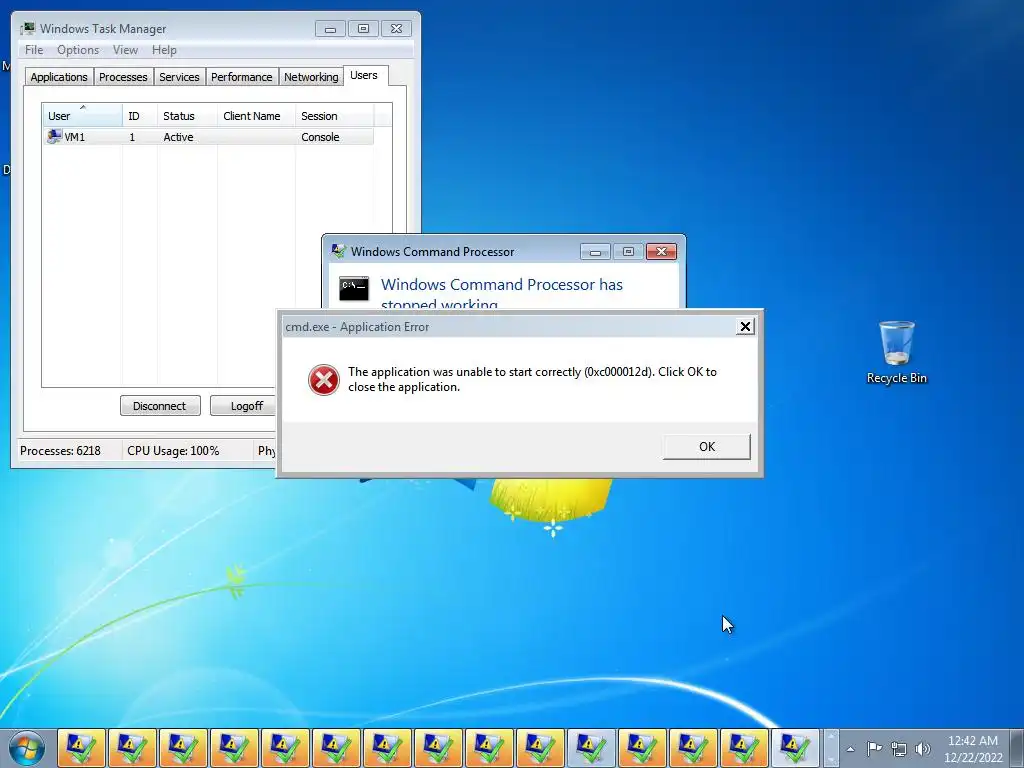Sort by the User column header
Viewport: 1024px width, 768px height.
pyautogui.click(x=82, y=116)
